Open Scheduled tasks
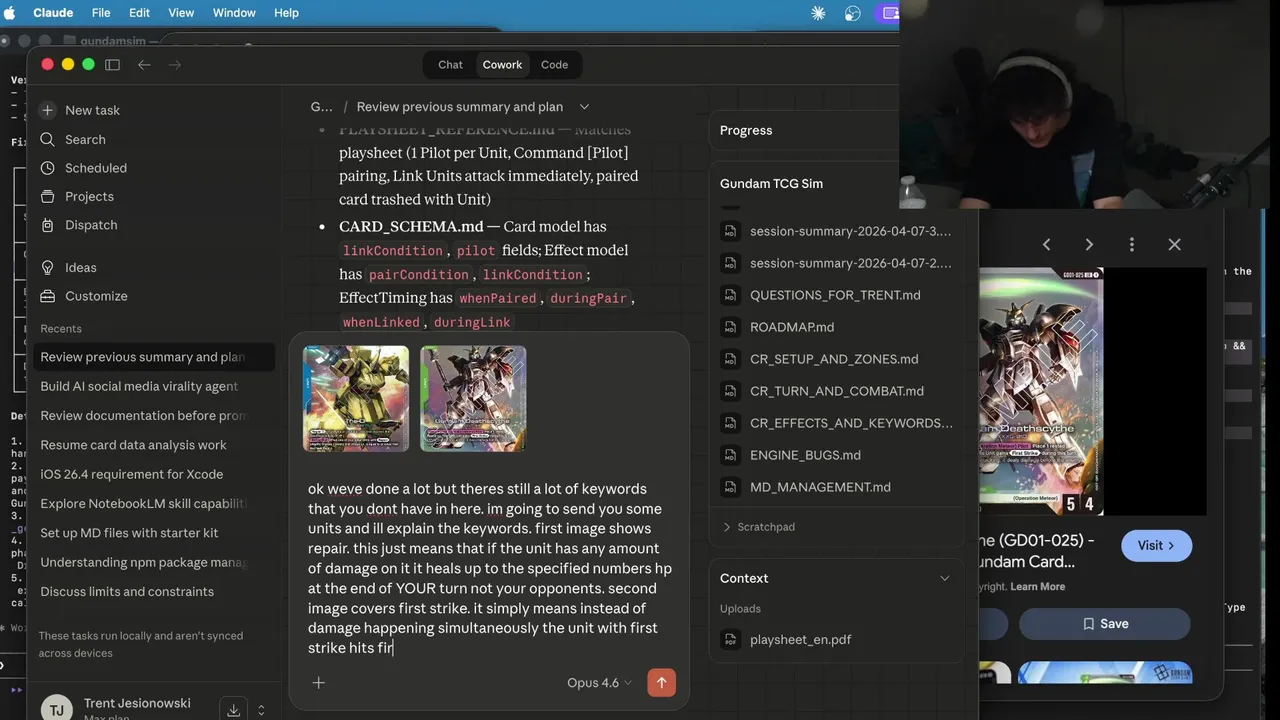 96,168
